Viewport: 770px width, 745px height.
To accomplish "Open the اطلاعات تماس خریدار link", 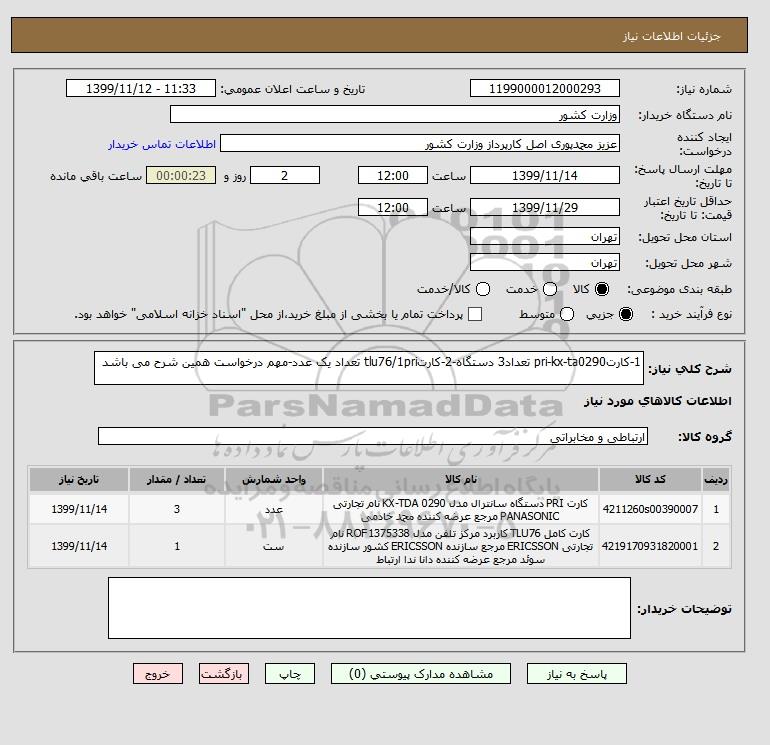I will [x=162, y=144].
